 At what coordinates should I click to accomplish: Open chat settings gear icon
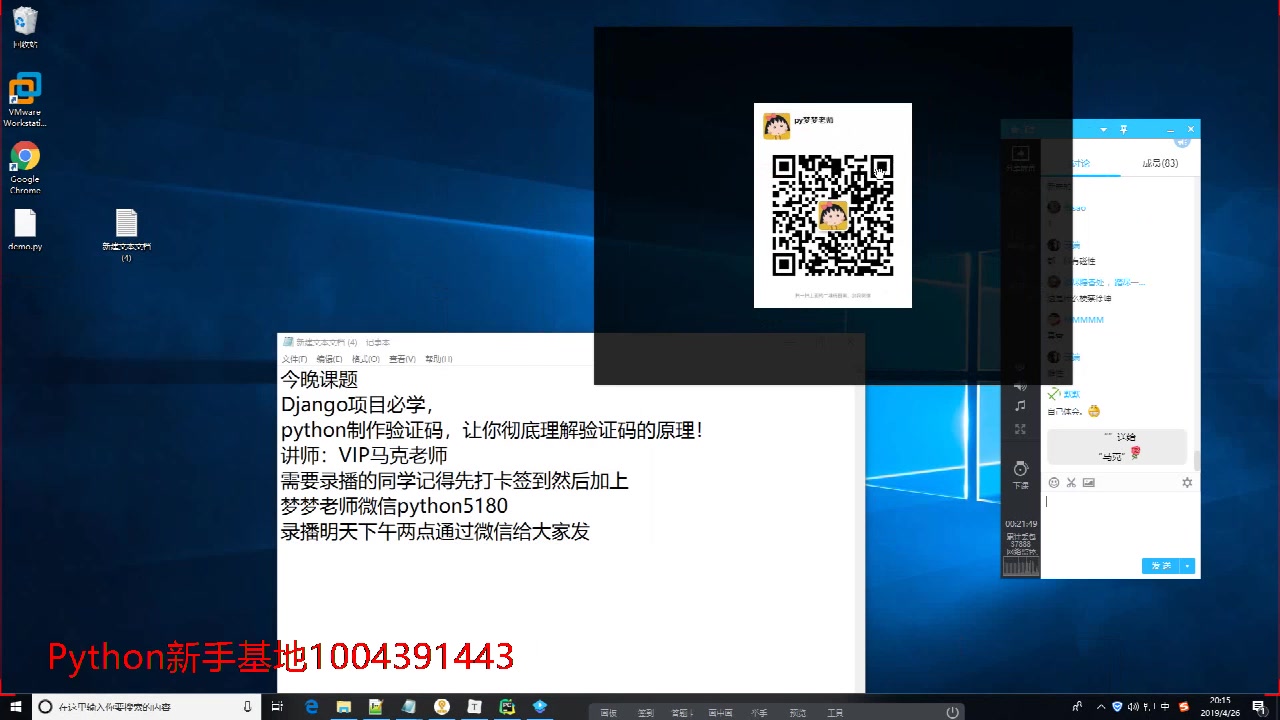tap(1187, 483)
